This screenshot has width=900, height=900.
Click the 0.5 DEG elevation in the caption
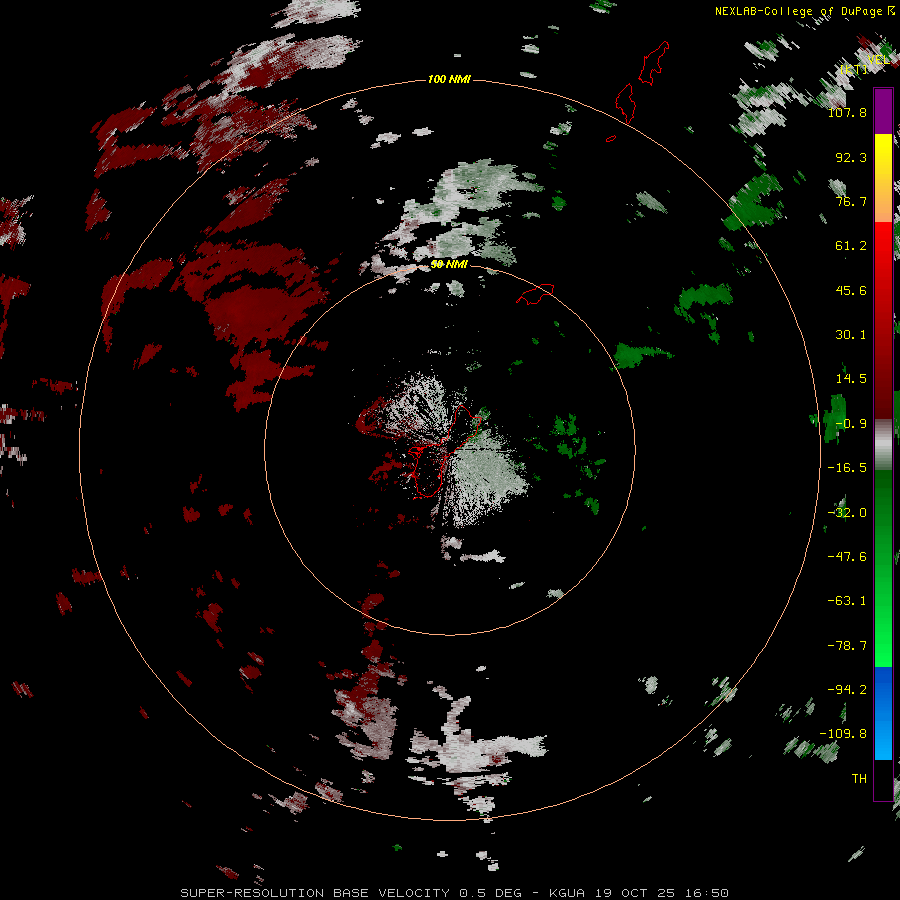[490, 893]
